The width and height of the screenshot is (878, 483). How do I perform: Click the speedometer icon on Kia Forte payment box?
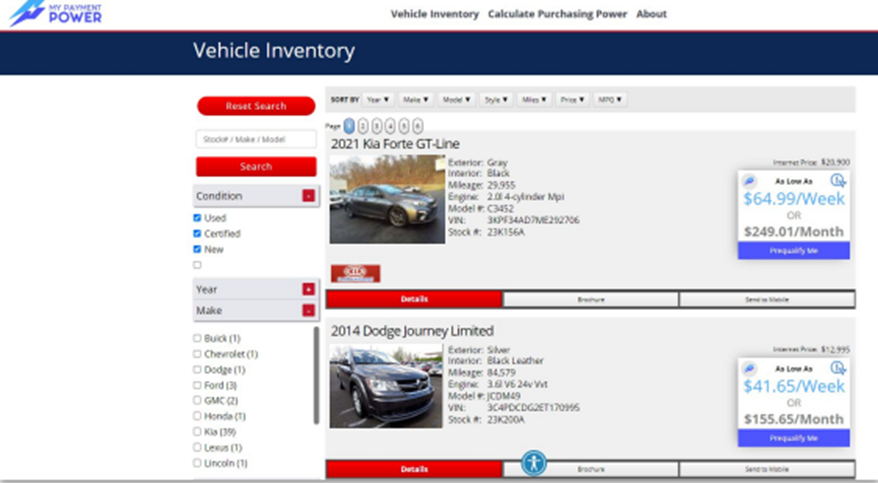pos(749,181)
